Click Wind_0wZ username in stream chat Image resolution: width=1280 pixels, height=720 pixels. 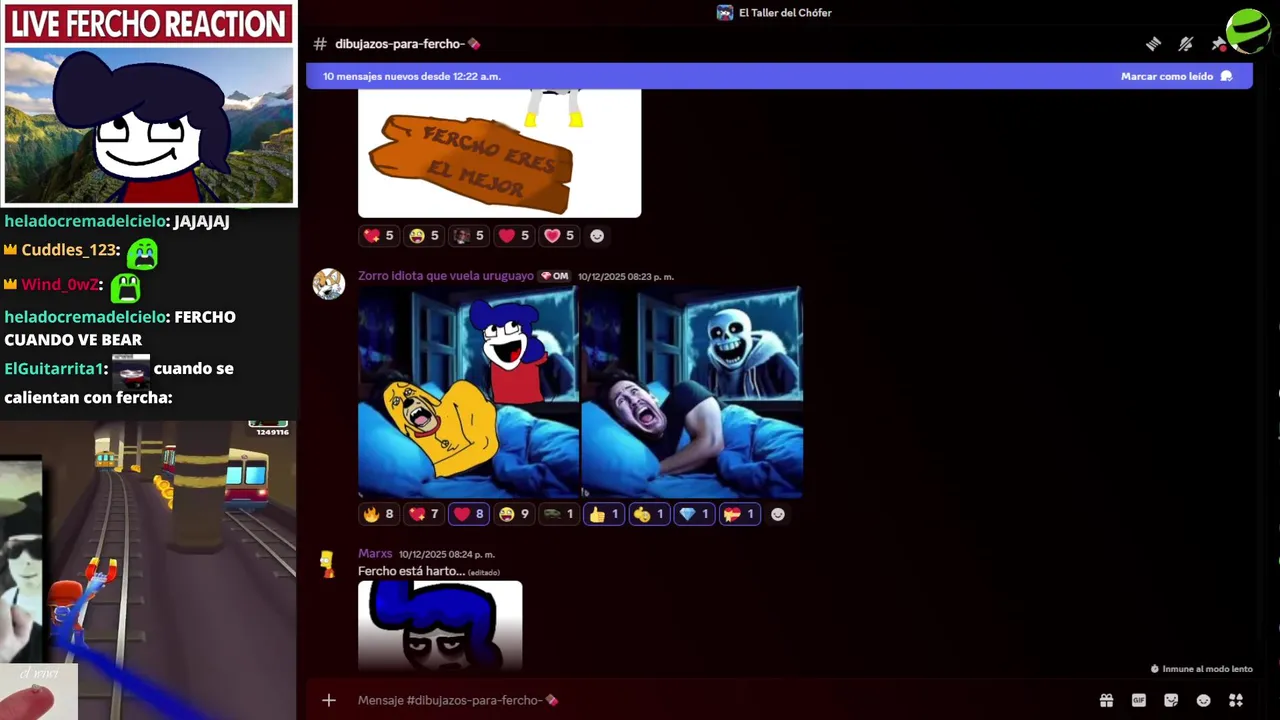click(61, 285)
